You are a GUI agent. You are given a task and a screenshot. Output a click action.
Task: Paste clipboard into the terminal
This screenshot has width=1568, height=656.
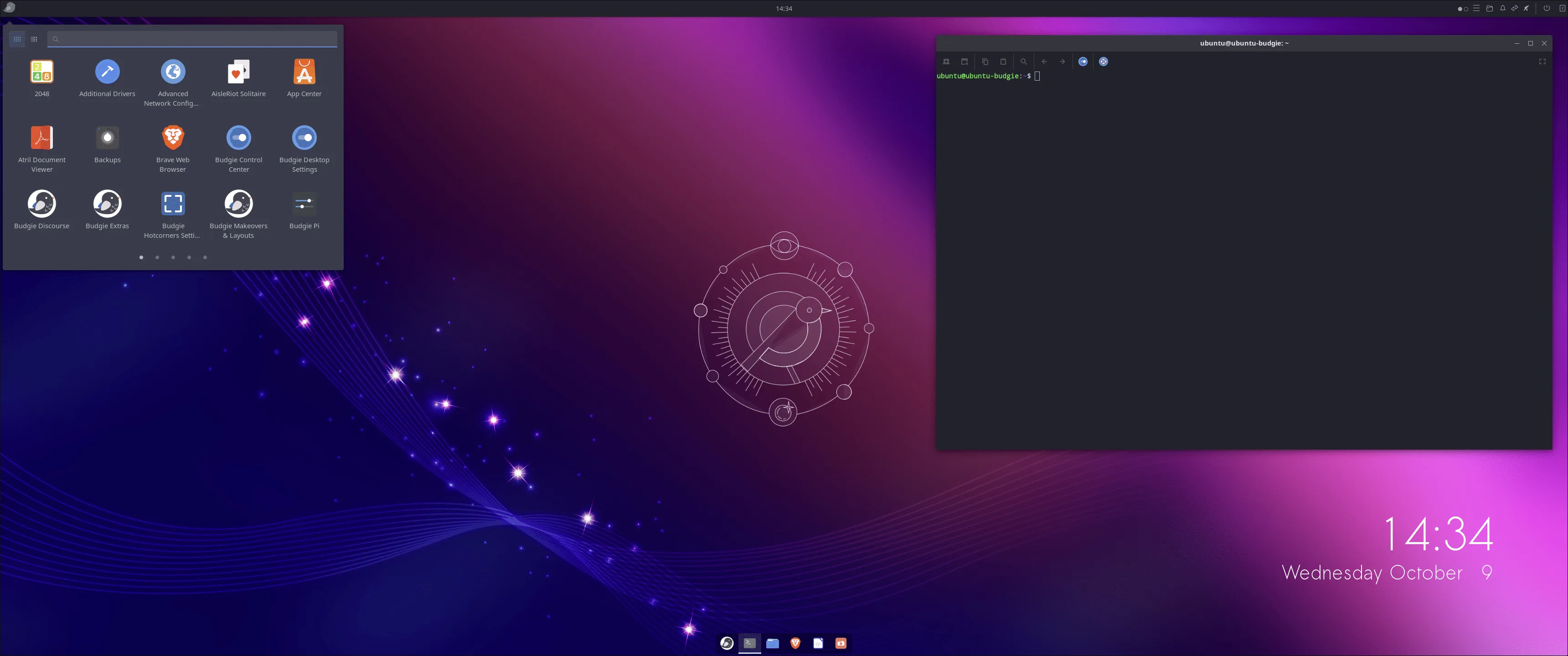[x=1003, y=61]
